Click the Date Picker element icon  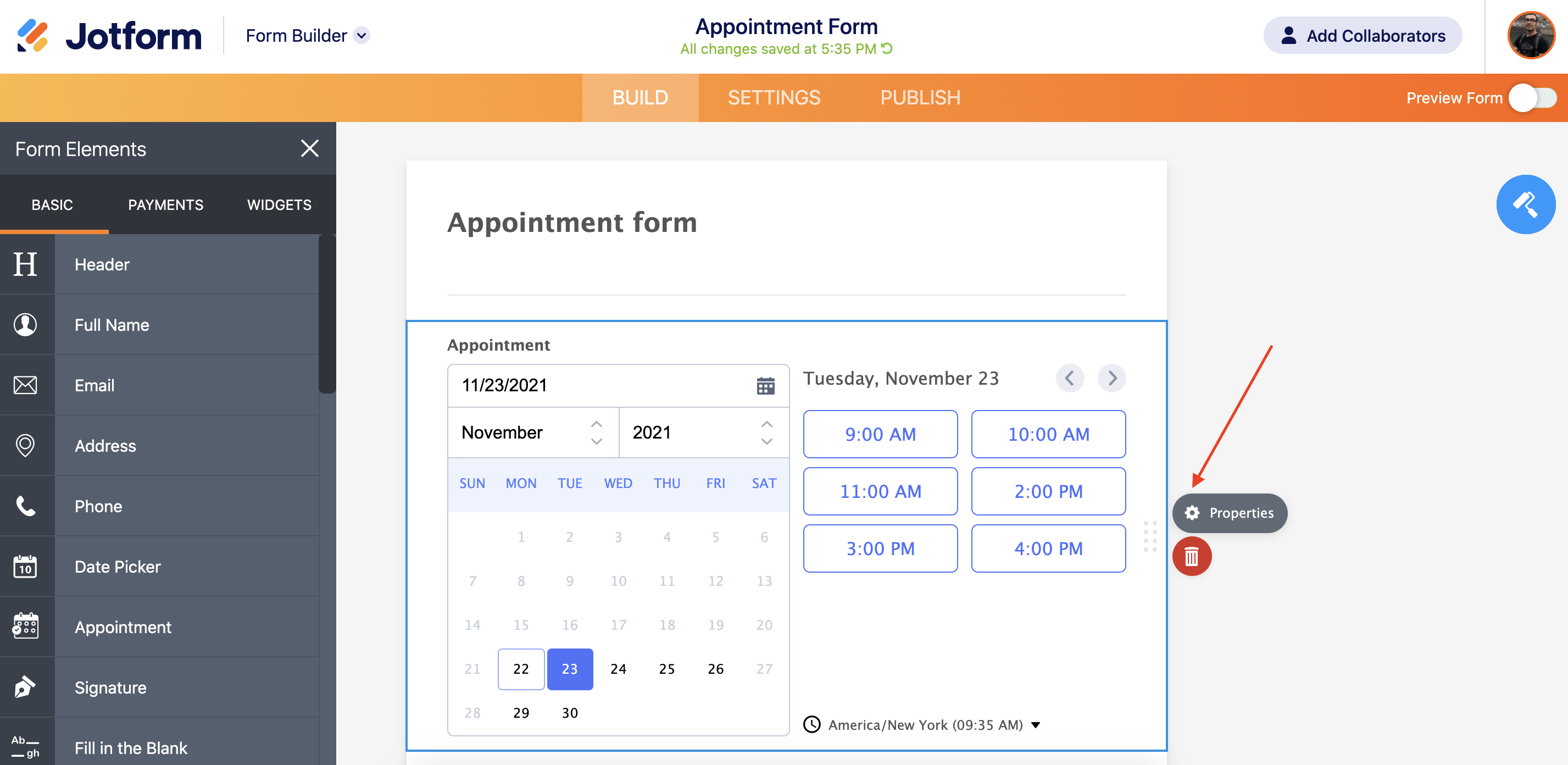pos(26,567)
